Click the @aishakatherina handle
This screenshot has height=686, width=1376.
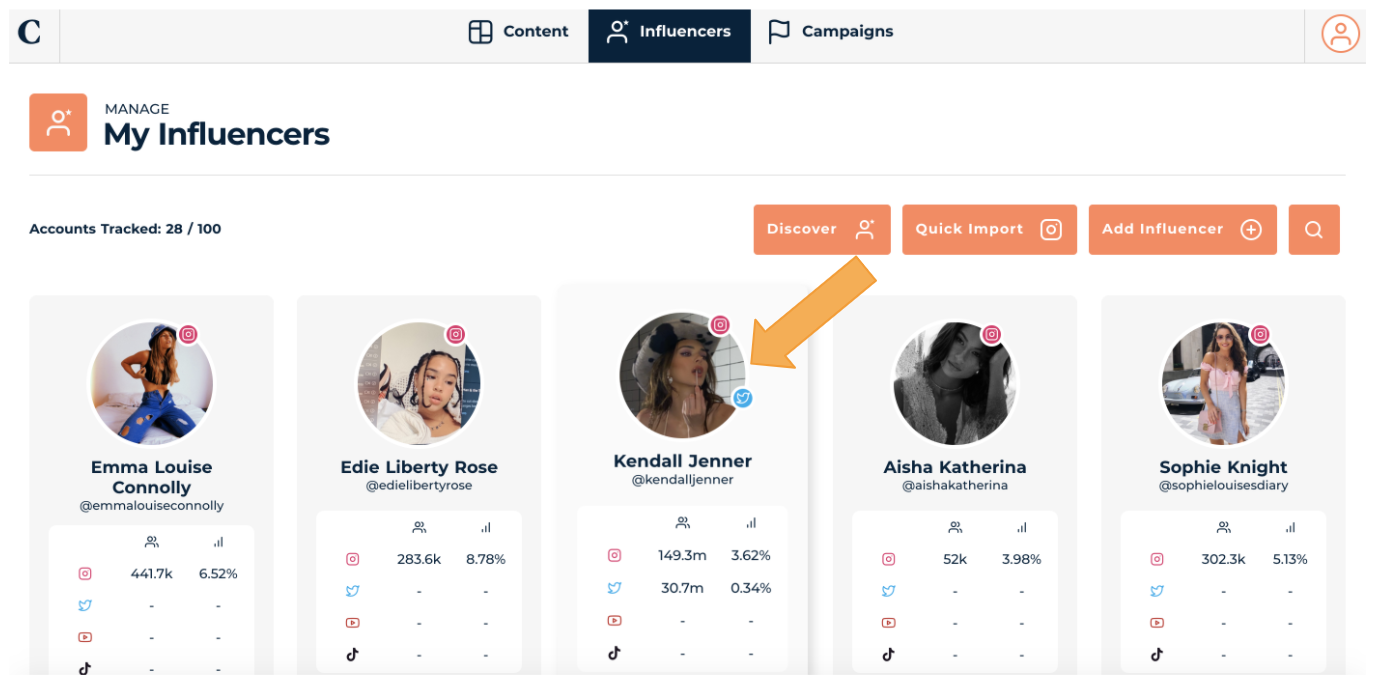(x=954, y=485)
